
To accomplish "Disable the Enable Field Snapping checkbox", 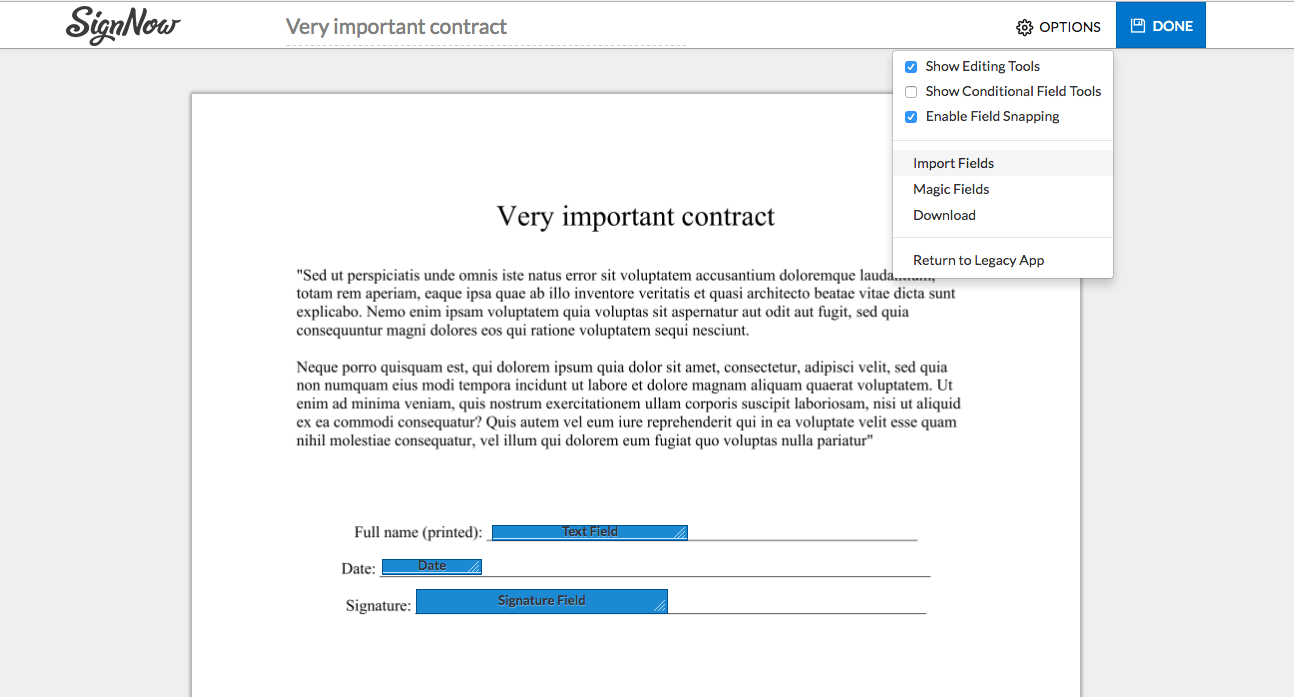I will point(911,117).
